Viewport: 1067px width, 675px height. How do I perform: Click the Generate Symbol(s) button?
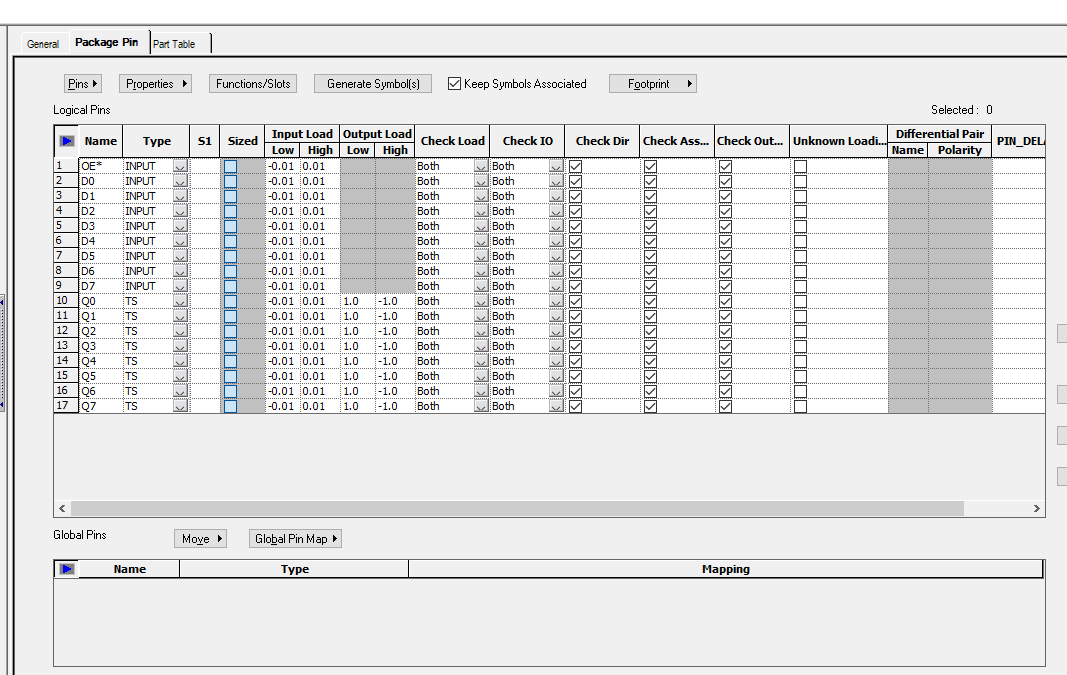[373, 84]
